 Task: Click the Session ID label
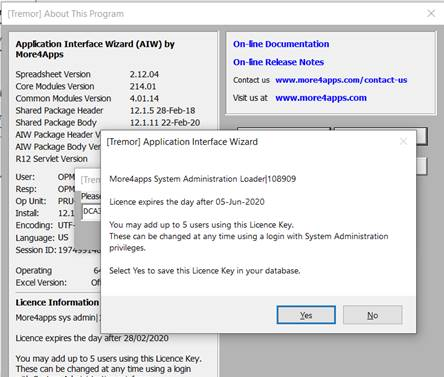pyautogui.click(x=36, y=250)
